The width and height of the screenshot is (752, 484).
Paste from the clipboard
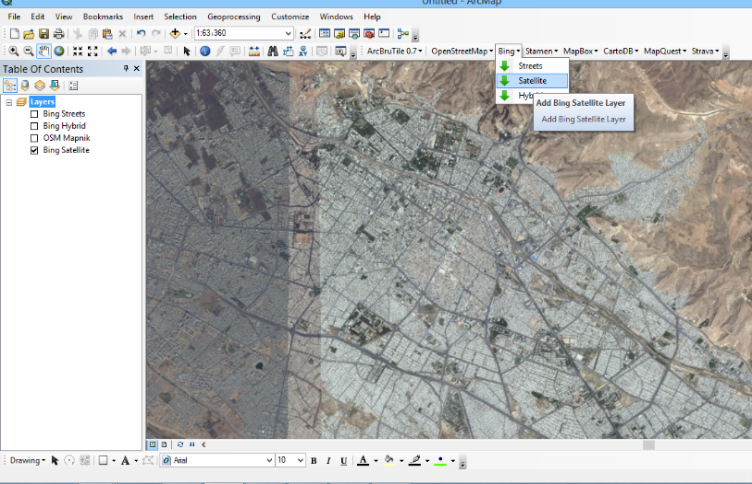pyautogui.click(x=107, y=34)
